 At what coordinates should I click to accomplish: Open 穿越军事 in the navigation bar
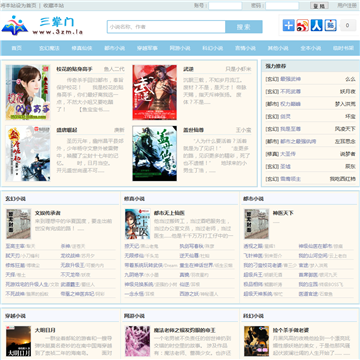click(x=147, y=48)
